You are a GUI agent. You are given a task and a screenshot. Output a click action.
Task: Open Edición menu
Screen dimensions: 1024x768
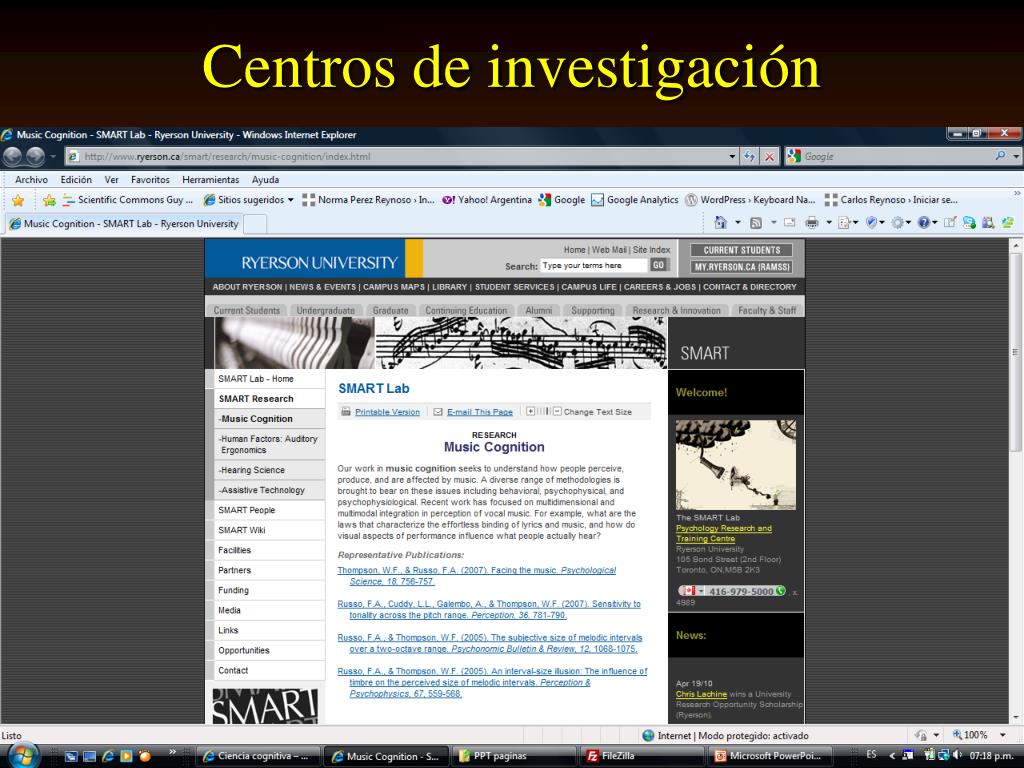(x=76, y=180)
